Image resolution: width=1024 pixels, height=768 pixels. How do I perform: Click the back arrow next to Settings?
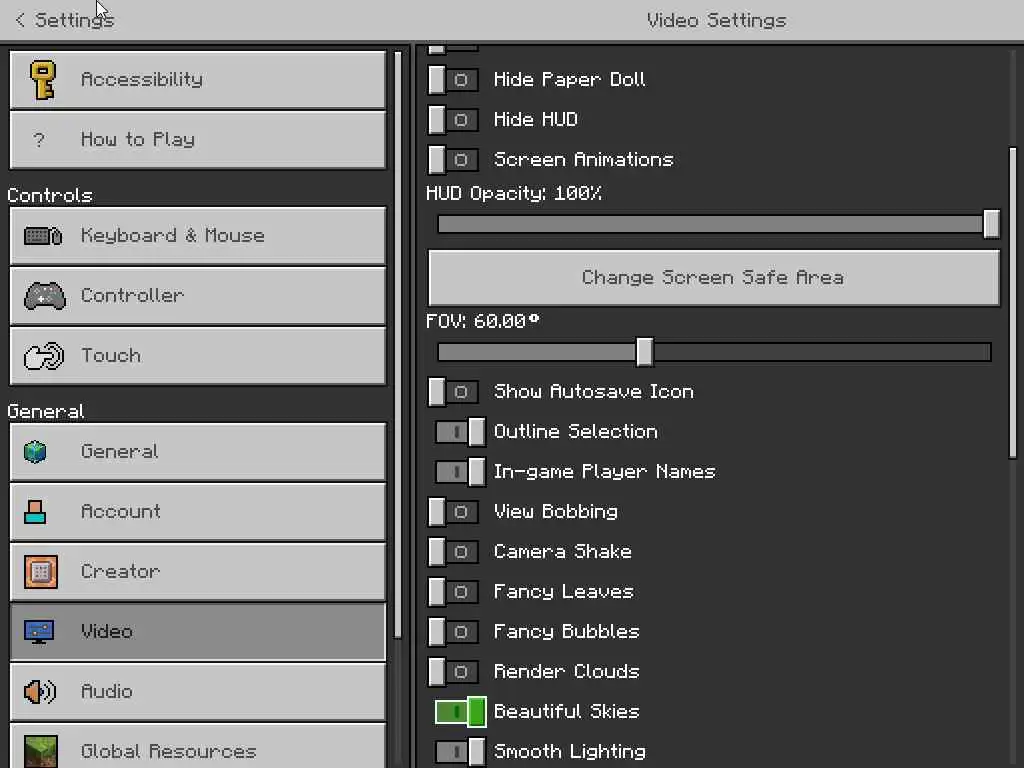(20, 20)
